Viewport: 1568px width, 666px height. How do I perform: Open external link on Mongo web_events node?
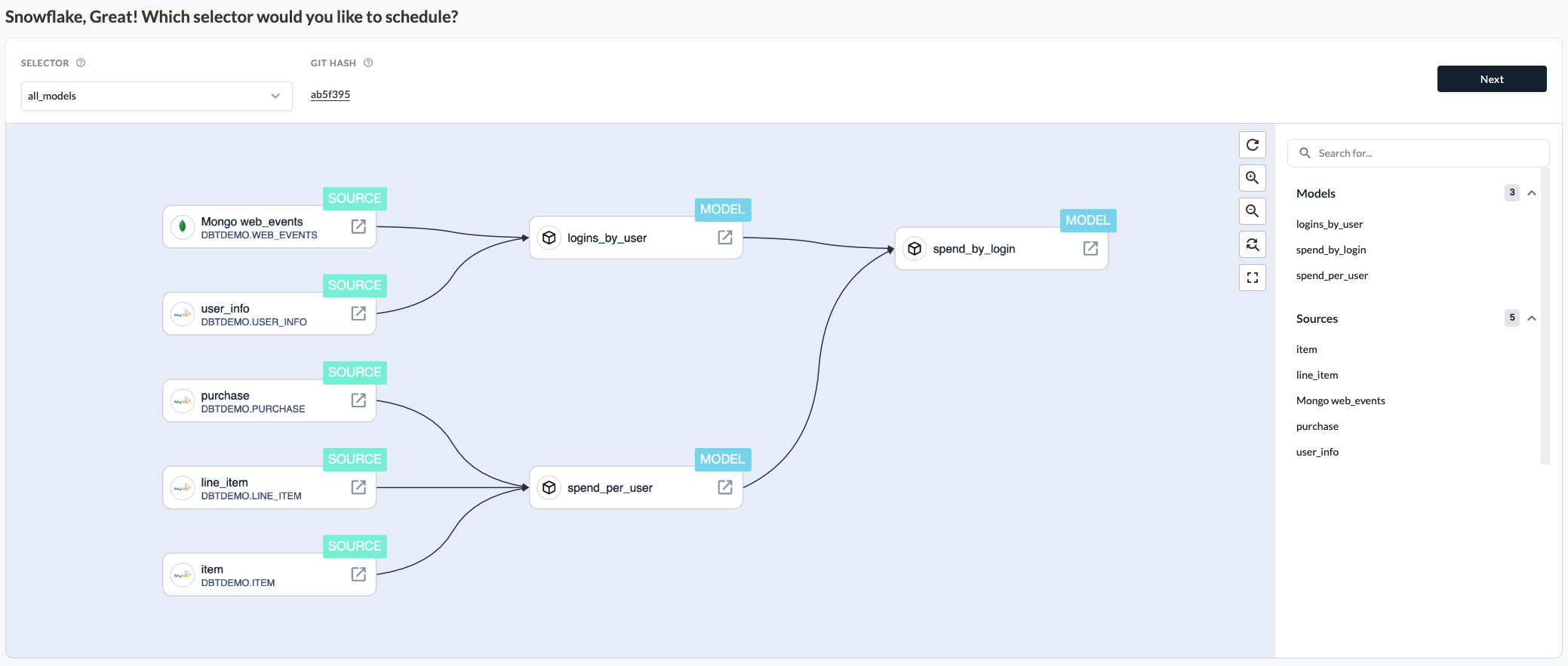click(x=358, y=226)
